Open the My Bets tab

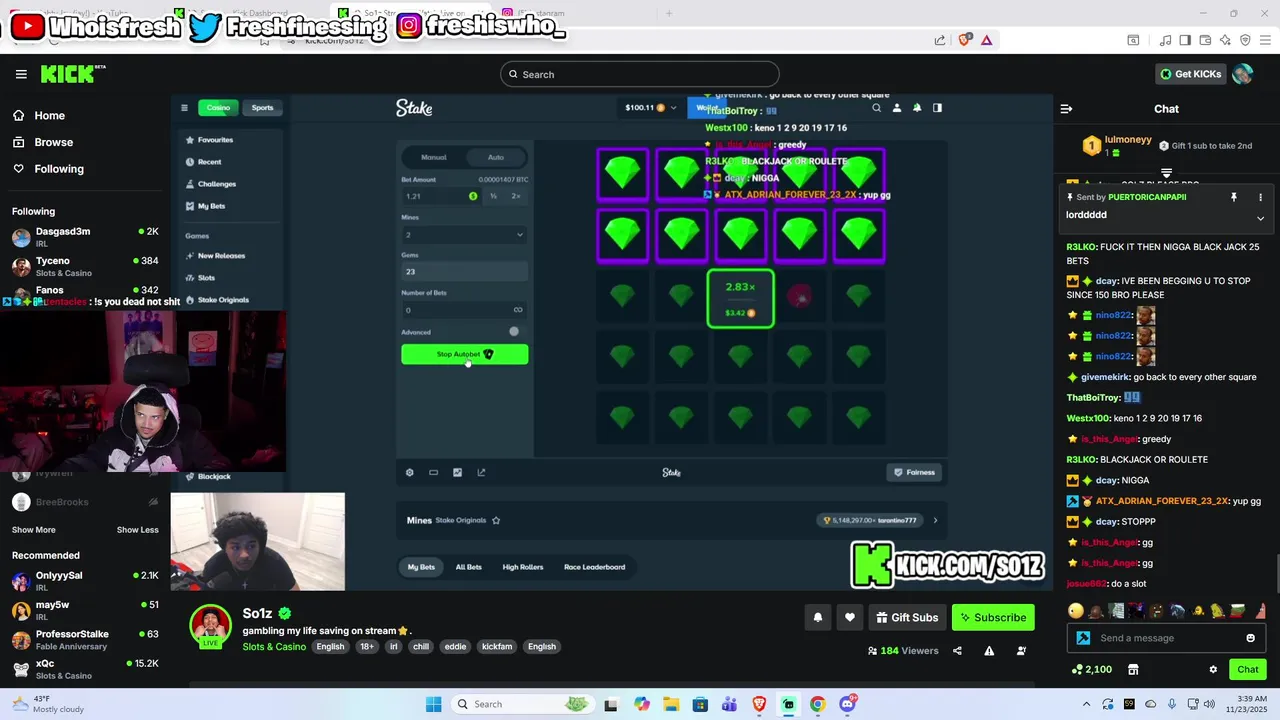point(421,567)
